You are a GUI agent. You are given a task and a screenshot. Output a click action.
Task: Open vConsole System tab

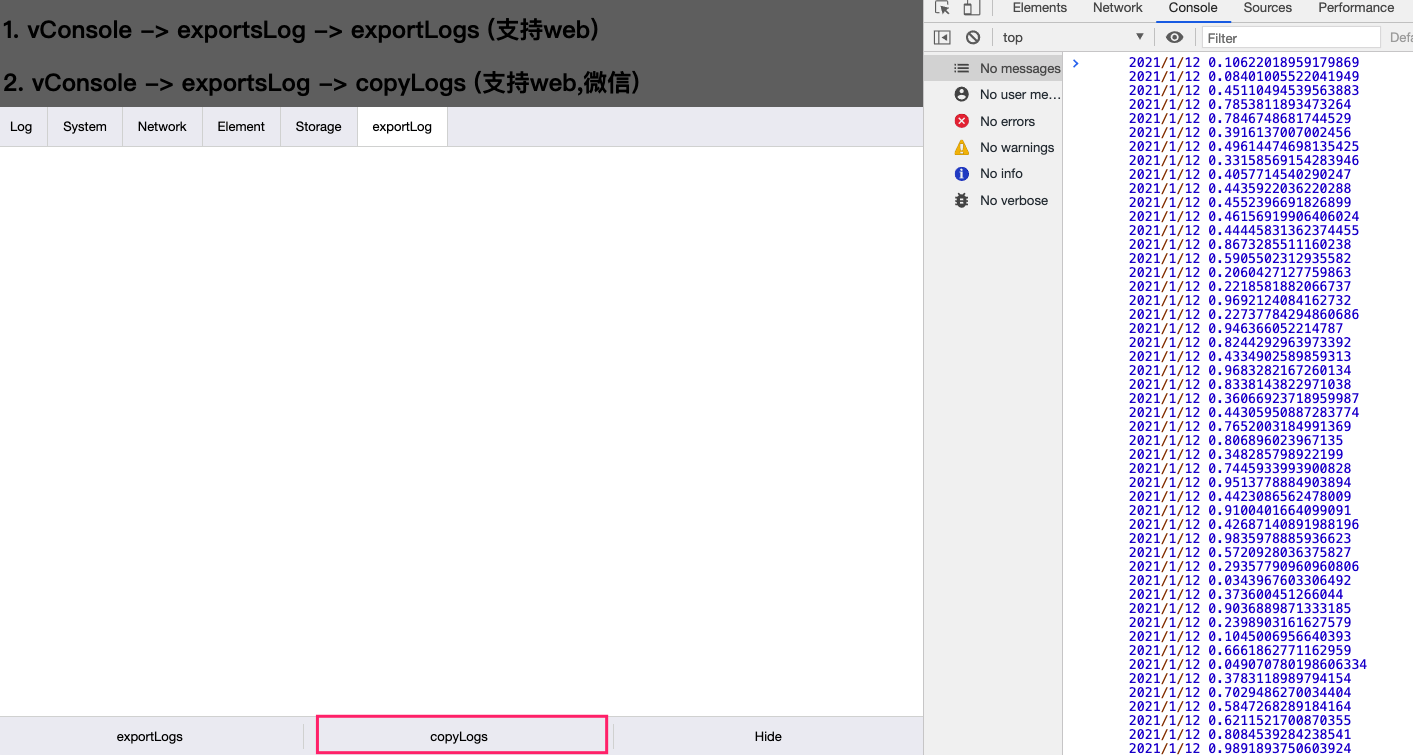click(85, 127)
